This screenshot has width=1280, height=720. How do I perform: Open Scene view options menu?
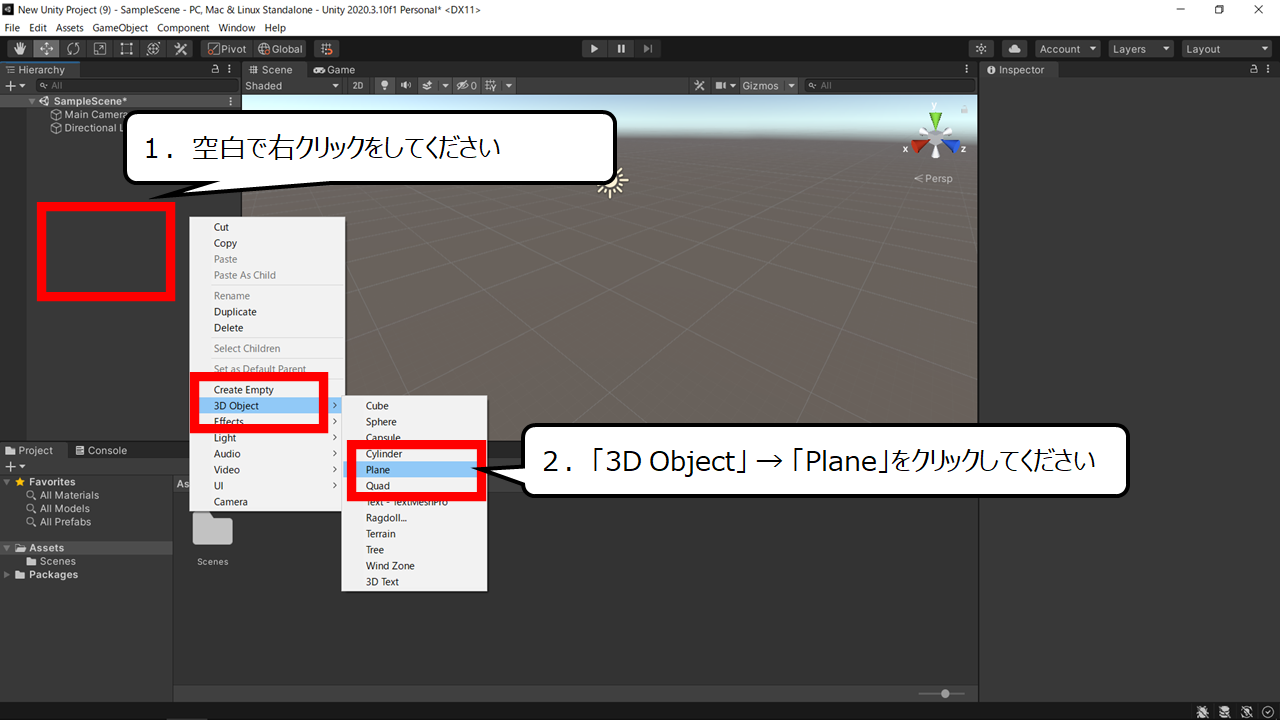click(x=967, y=70)
